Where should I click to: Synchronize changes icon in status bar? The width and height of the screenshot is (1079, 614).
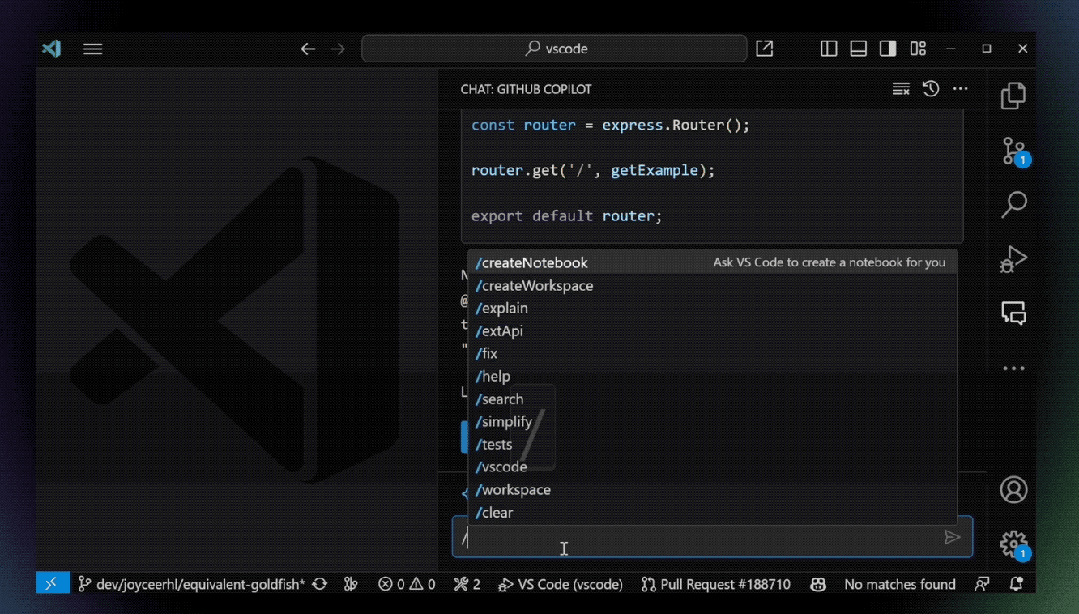319,584
